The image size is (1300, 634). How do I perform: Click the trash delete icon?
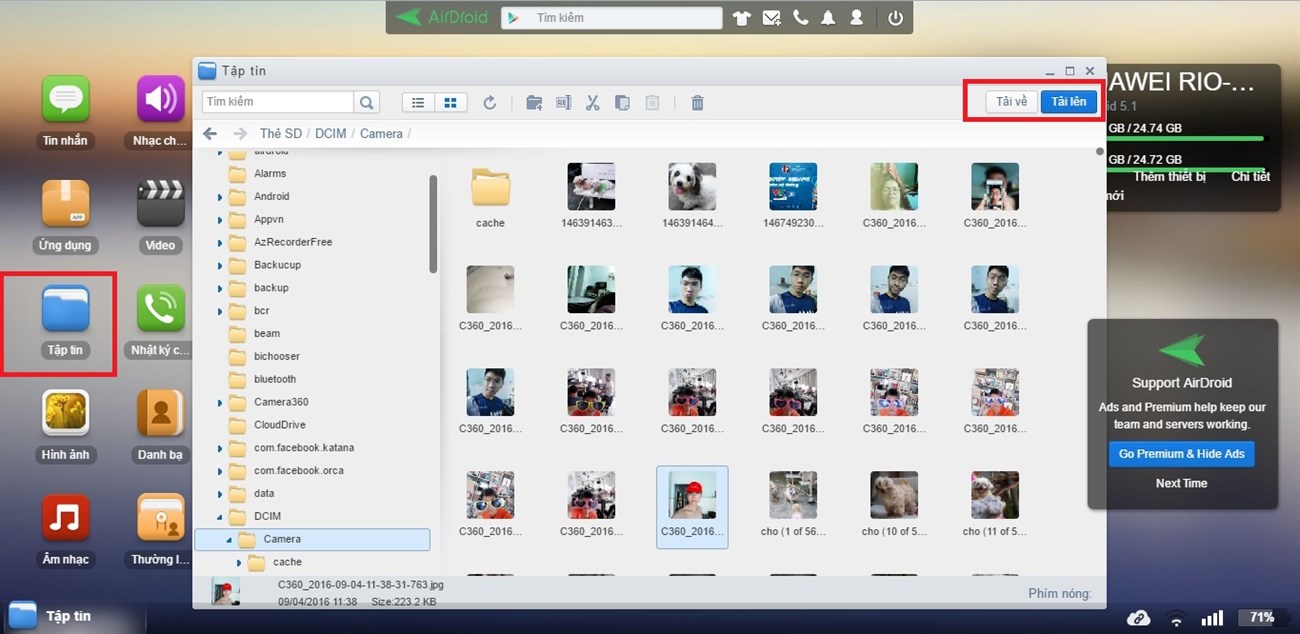click(698, 102)
